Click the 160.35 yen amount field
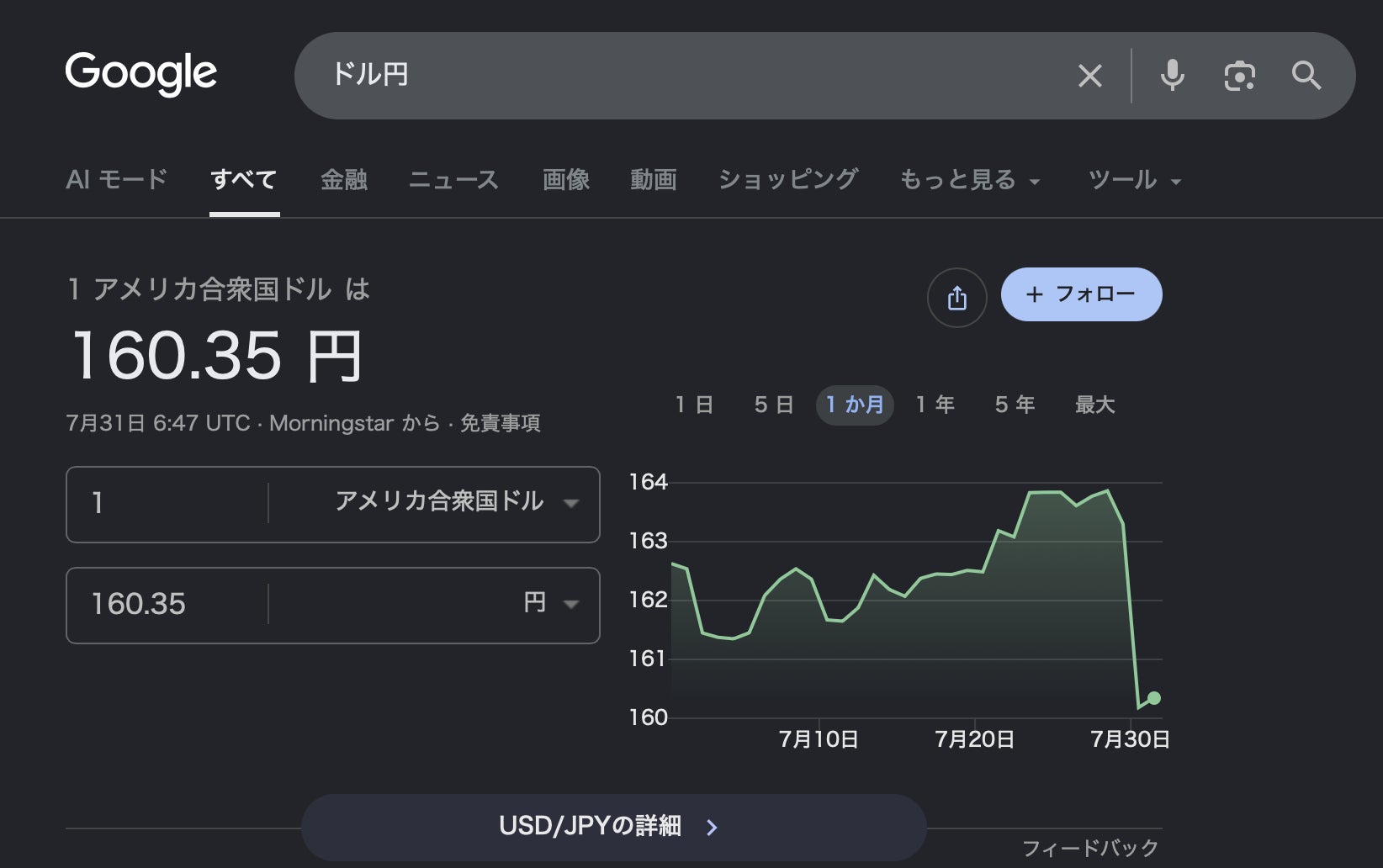Screen dimensions: 1383x868 pos(167,605)
